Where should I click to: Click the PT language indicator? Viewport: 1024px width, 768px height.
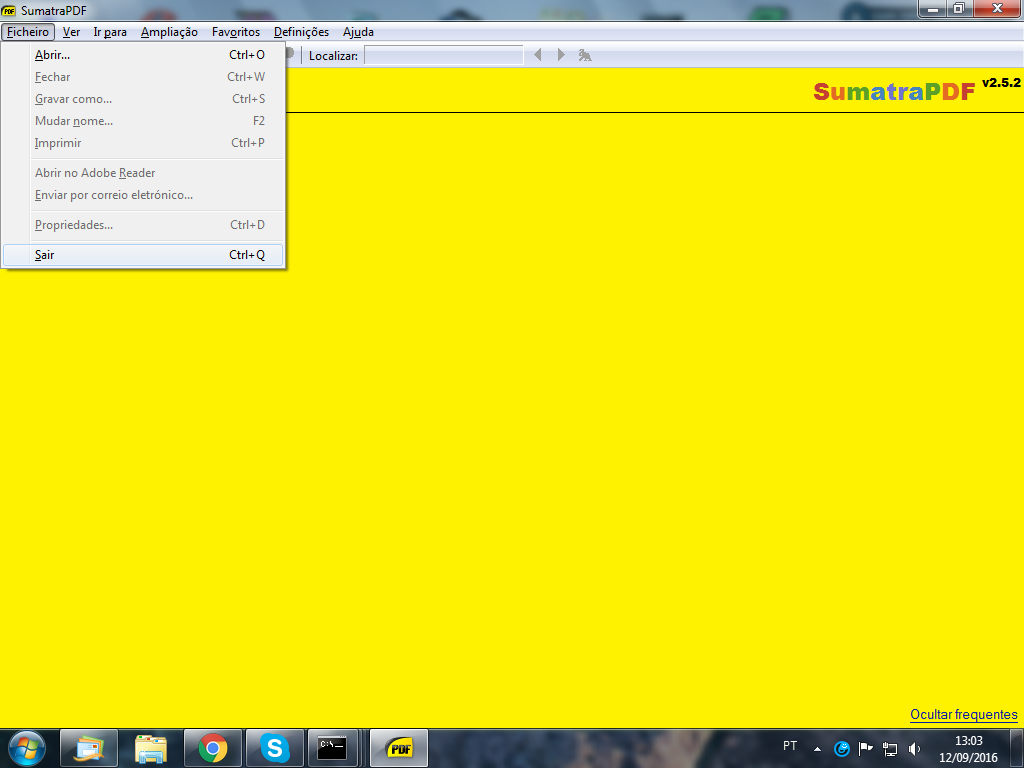(790, 746)
